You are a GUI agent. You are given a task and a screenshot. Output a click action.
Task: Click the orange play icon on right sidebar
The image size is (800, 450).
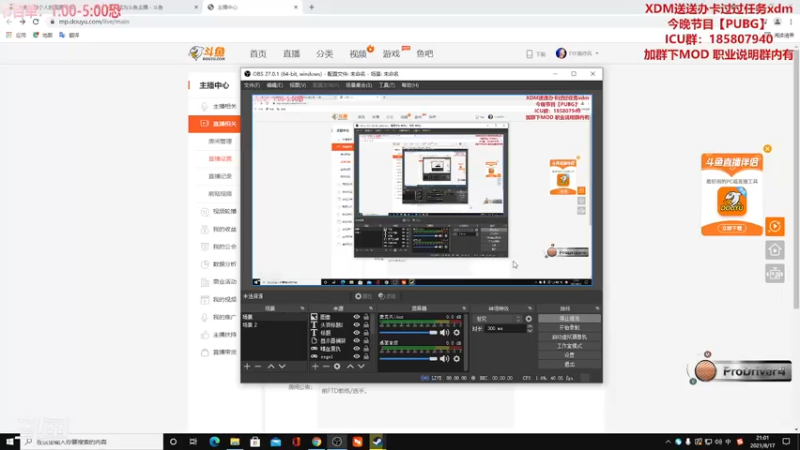tap(774, 227)
